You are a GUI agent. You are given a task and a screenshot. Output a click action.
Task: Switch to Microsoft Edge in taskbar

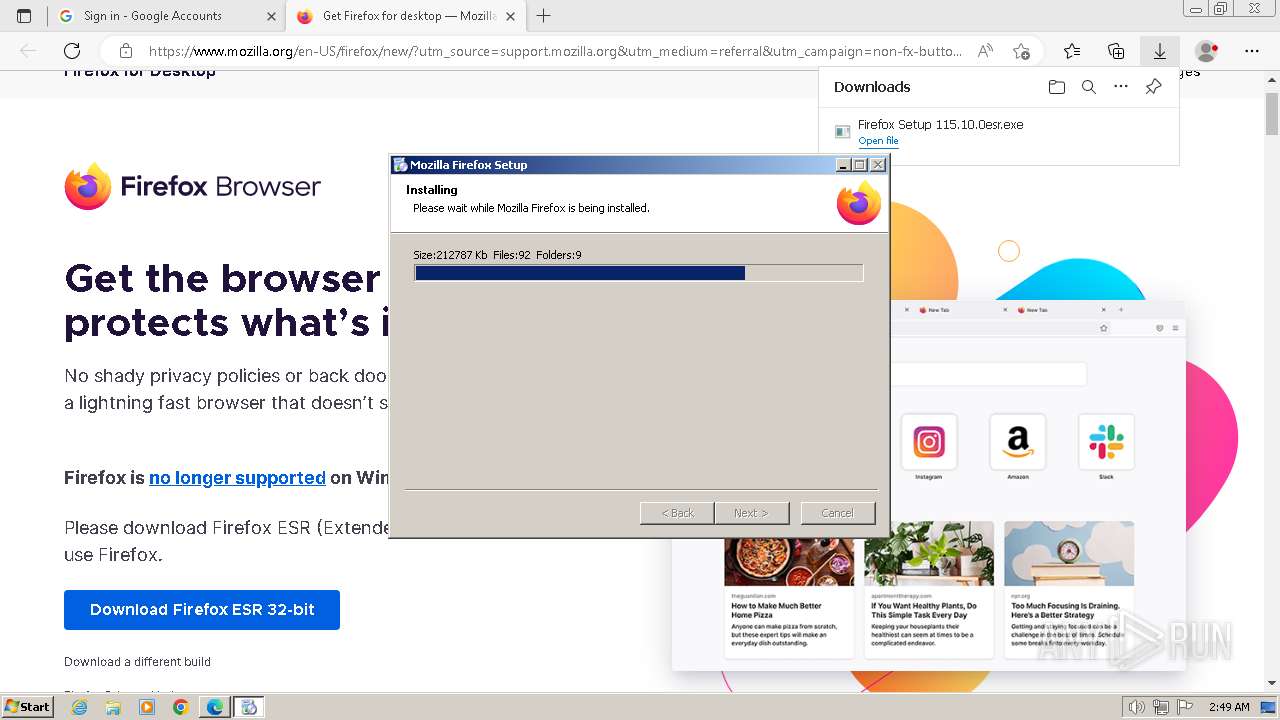(215, 707)
